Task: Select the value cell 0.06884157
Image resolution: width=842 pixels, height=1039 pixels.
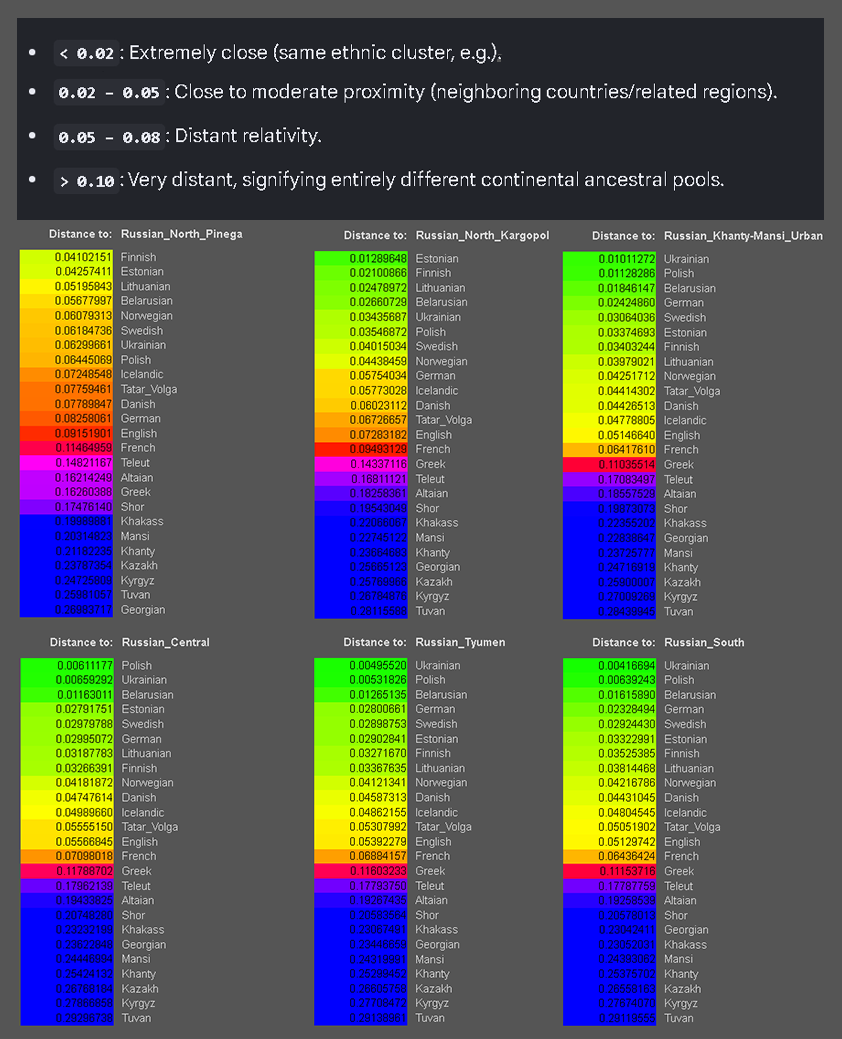Action: [x=361, y=856]
